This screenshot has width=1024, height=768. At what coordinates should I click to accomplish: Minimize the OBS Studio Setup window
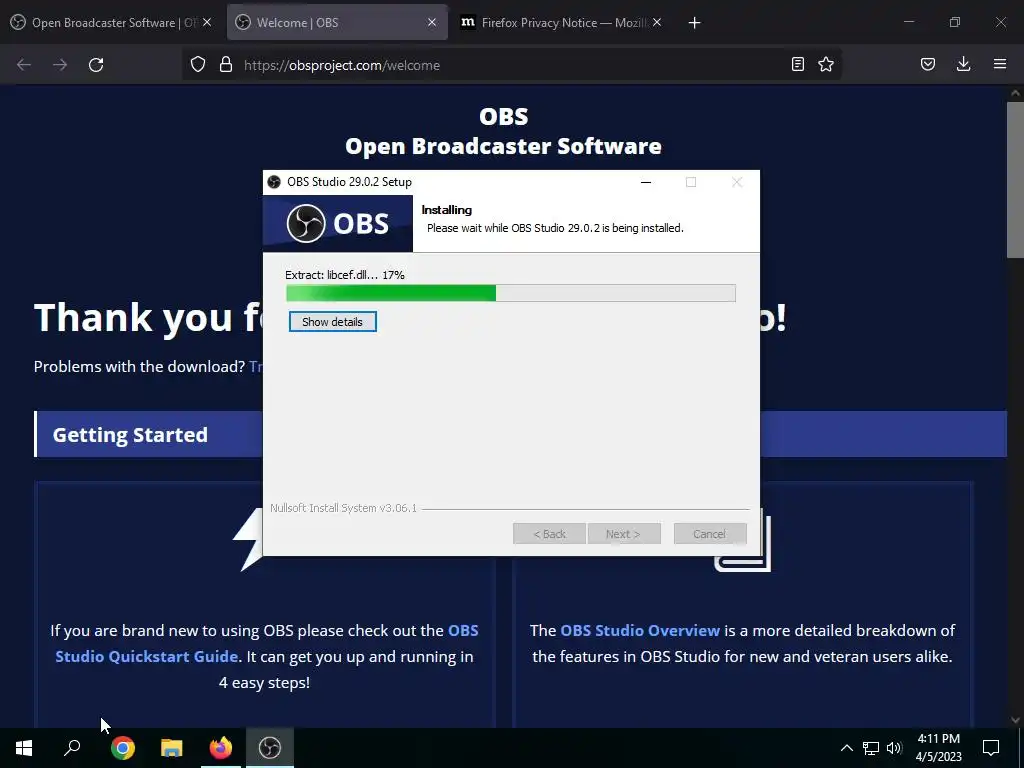646,182
